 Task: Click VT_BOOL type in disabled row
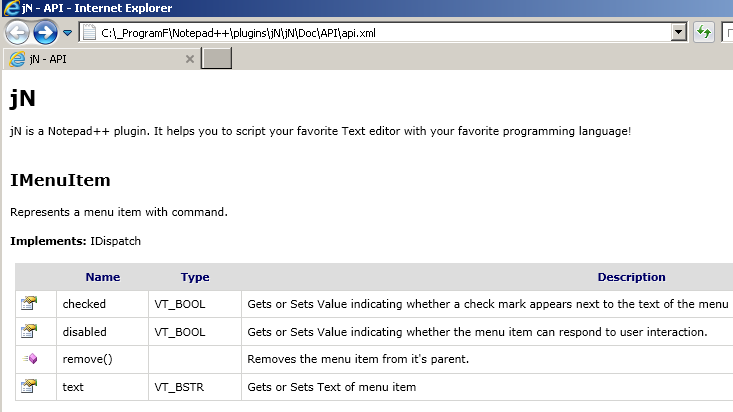click(180, 332)
